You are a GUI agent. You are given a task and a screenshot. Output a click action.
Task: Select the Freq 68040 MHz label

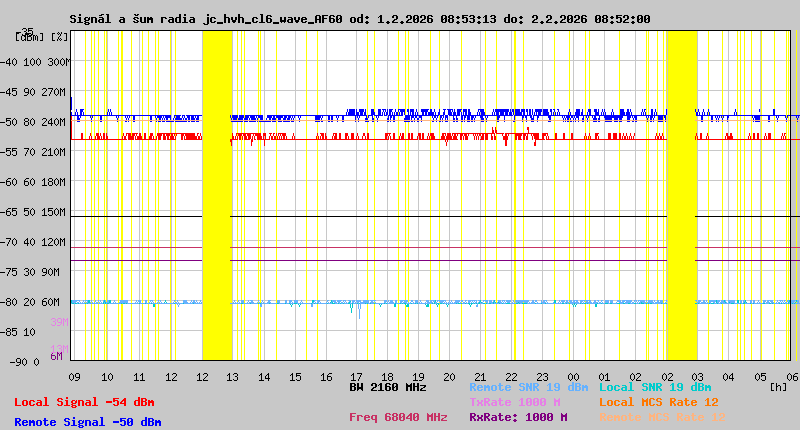coord(398,417)
